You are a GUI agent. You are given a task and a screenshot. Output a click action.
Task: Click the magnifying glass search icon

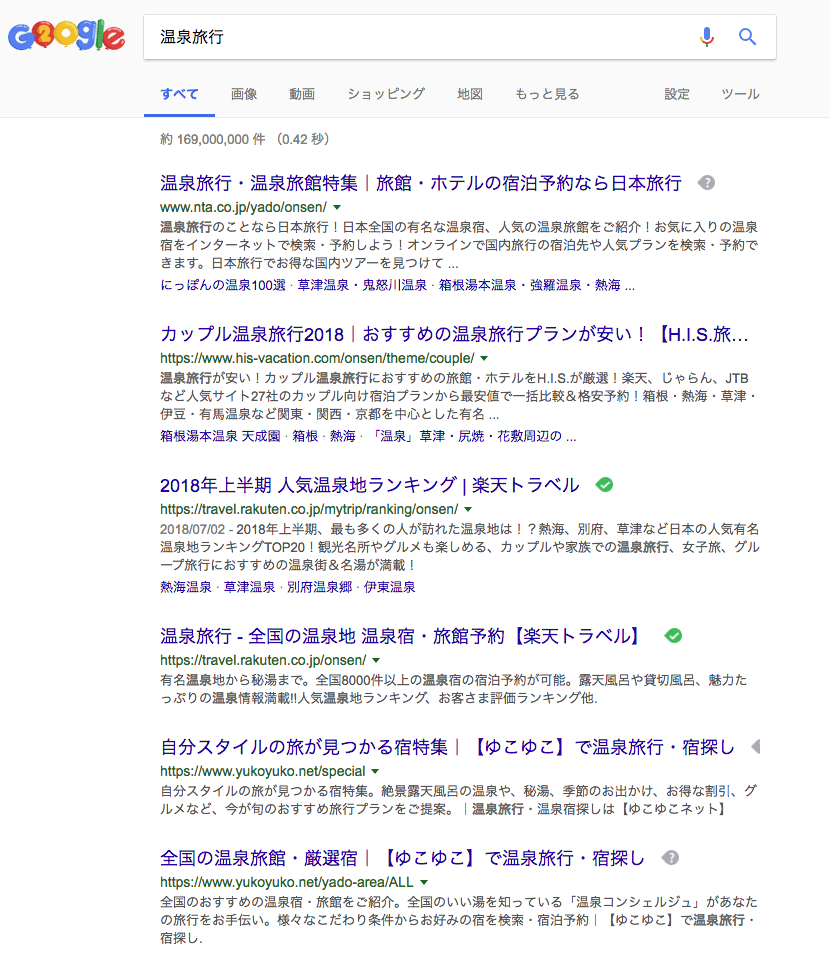click(x=747, y=37)
